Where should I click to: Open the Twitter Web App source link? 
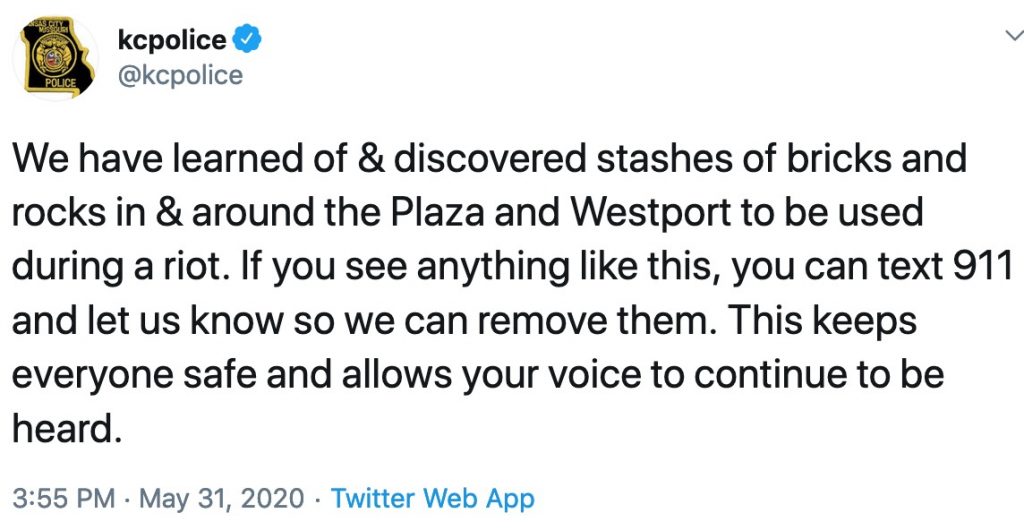click(x=433, y=499)
